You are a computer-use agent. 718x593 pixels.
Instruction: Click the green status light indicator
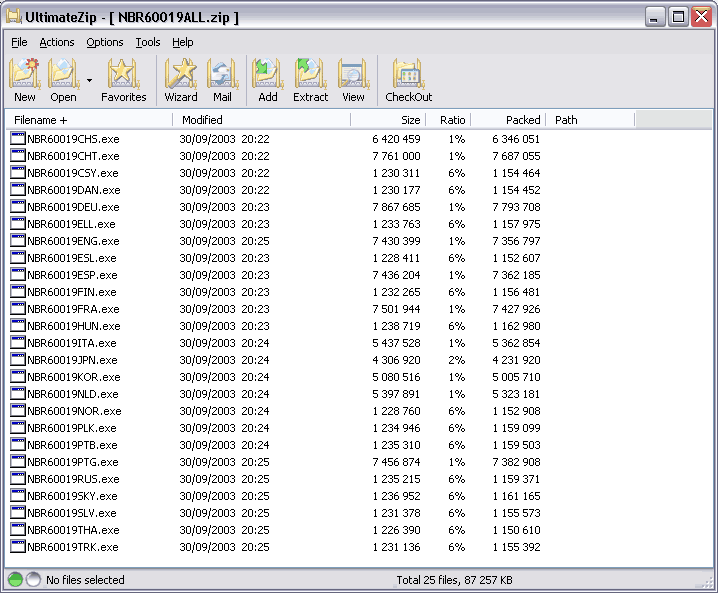(16, 580)
